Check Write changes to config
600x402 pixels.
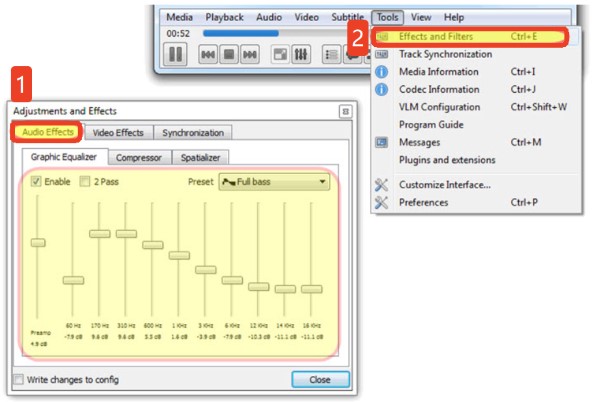coord(18,379)
